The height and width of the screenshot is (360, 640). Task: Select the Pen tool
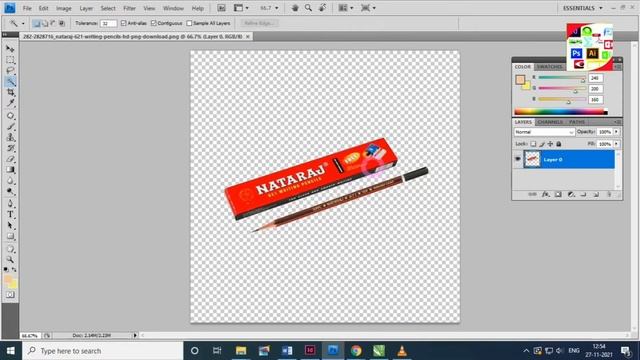pos(10,204)
